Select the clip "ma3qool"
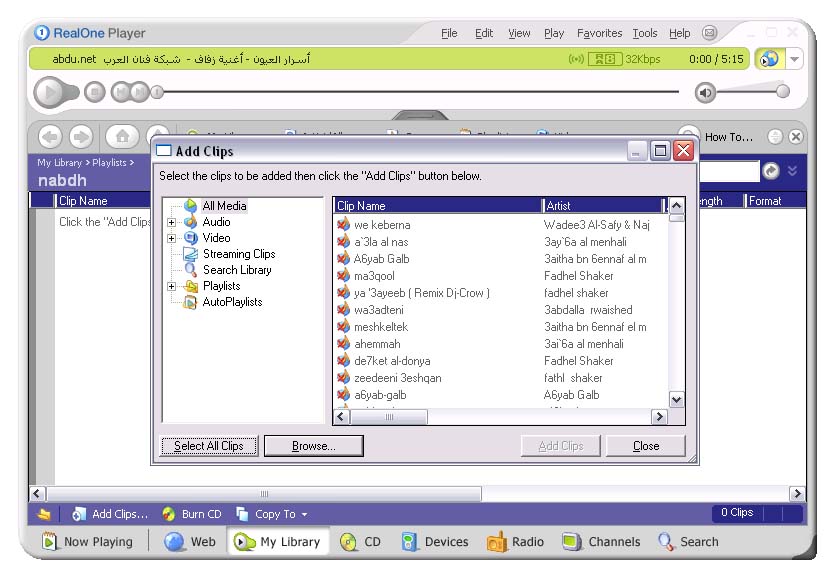Screen dimensions: 835x581 point(374,276)
